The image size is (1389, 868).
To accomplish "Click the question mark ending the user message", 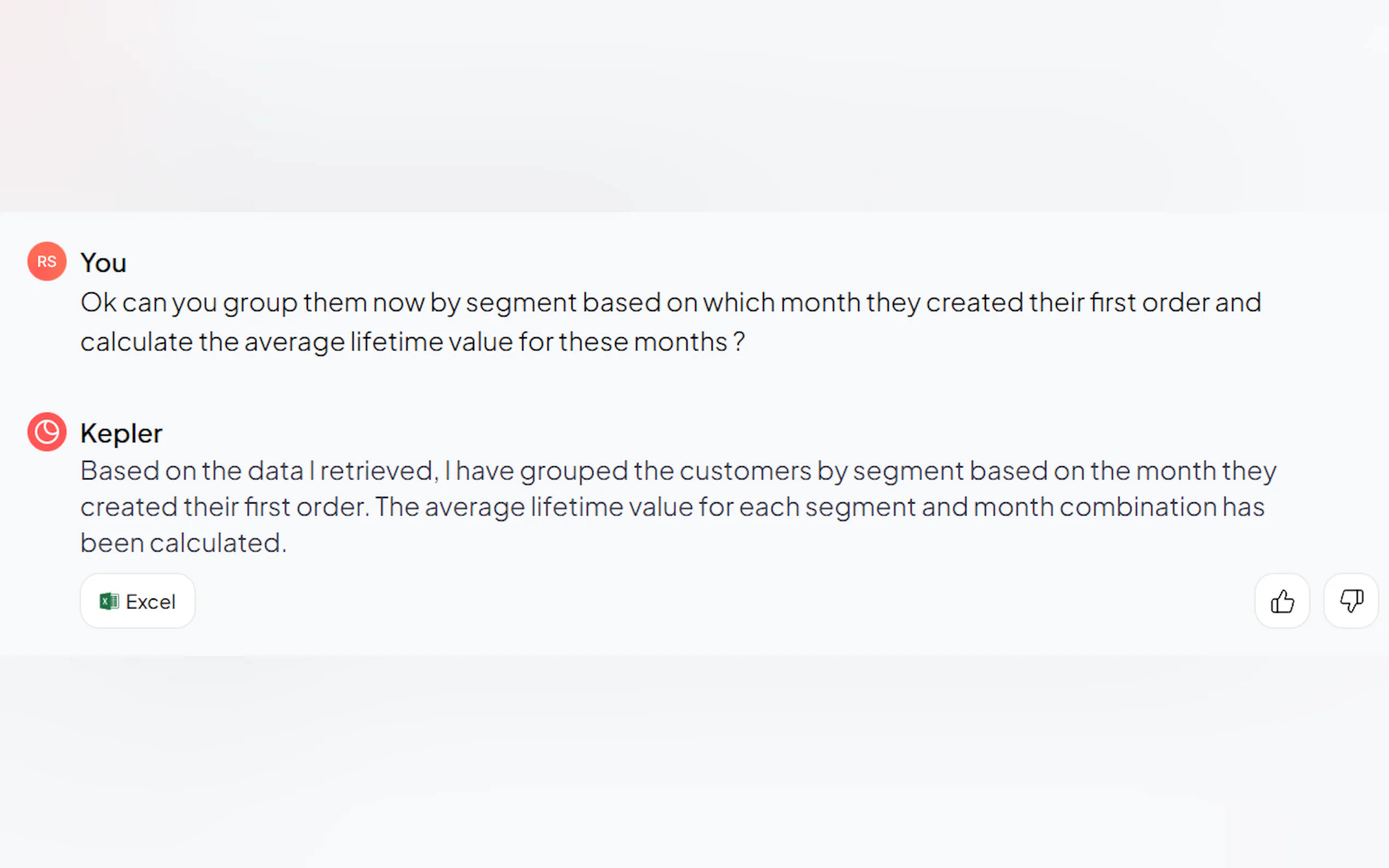I will point(739,342).
